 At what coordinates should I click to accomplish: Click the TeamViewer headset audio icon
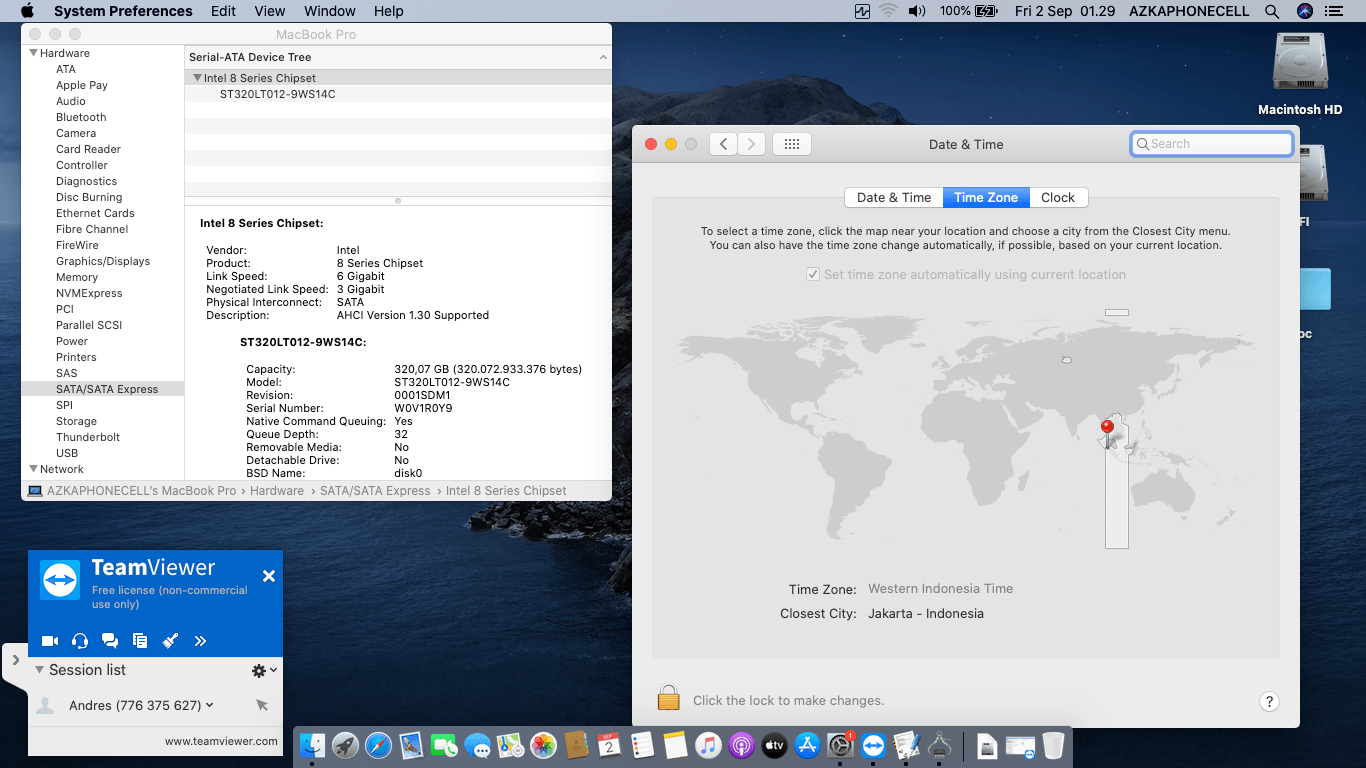[x=80, y=641]
